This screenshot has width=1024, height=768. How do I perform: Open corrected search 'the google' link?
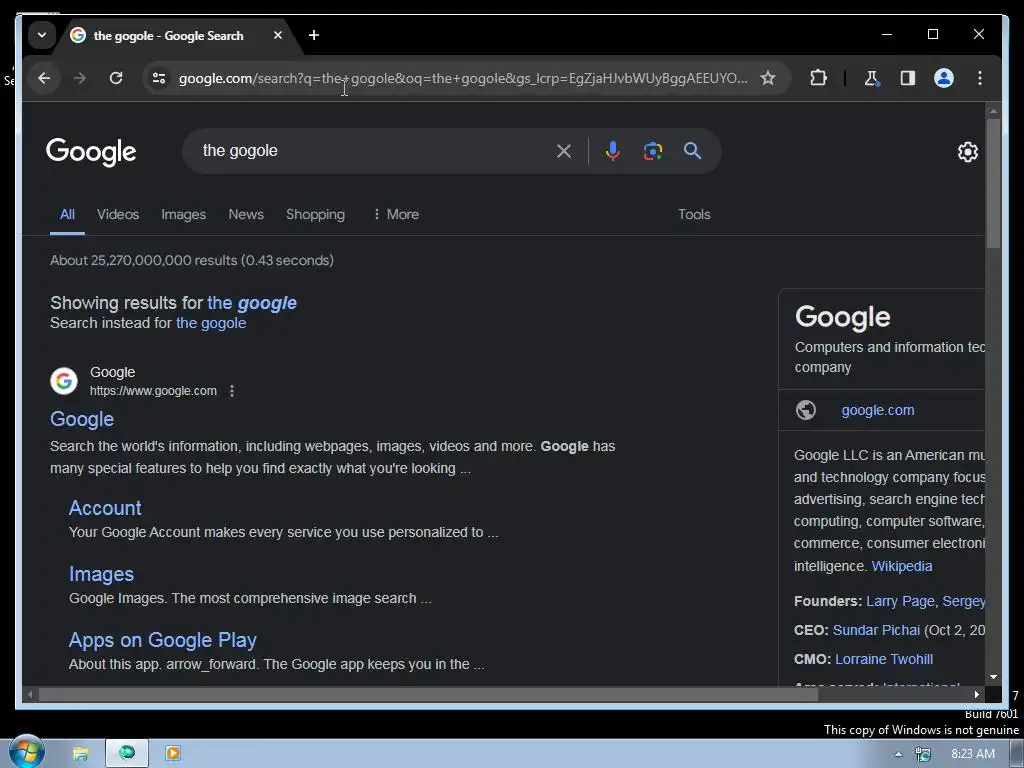pyautogui.click(x=251, y=303)
